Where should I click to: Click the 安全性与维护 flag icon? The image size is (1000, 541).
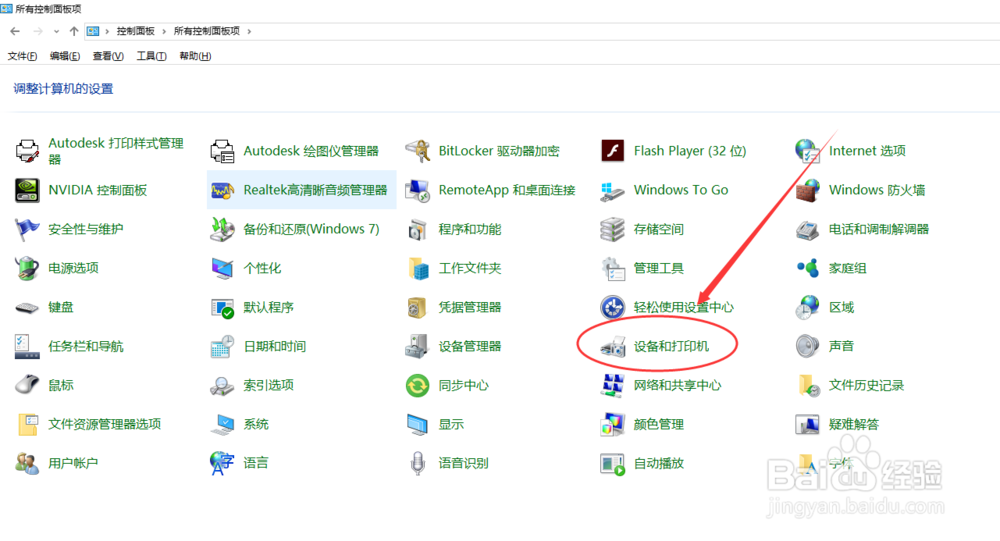coord(27,229)
